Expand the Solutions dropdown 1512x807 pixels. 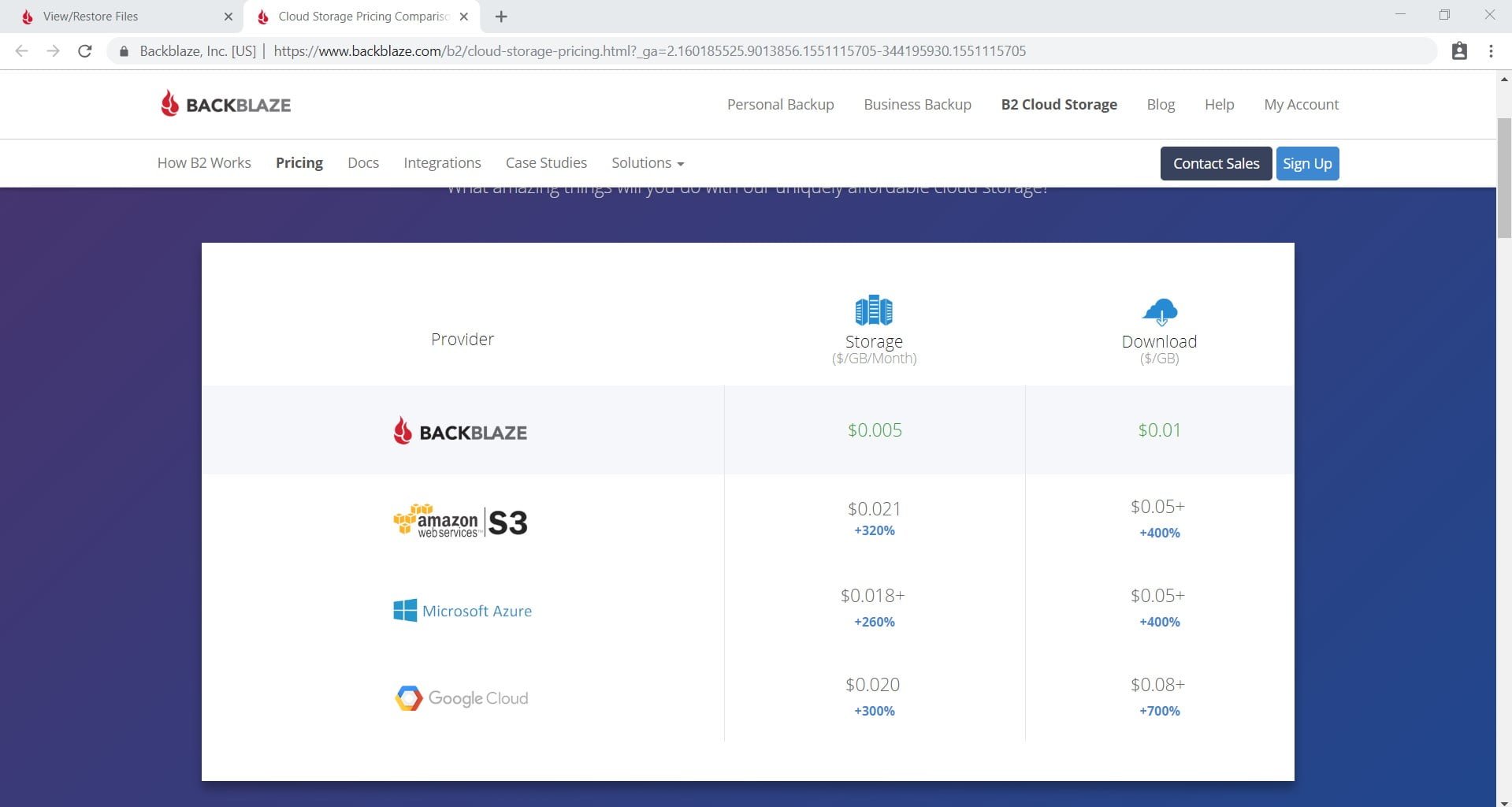[x=648, y=162]
